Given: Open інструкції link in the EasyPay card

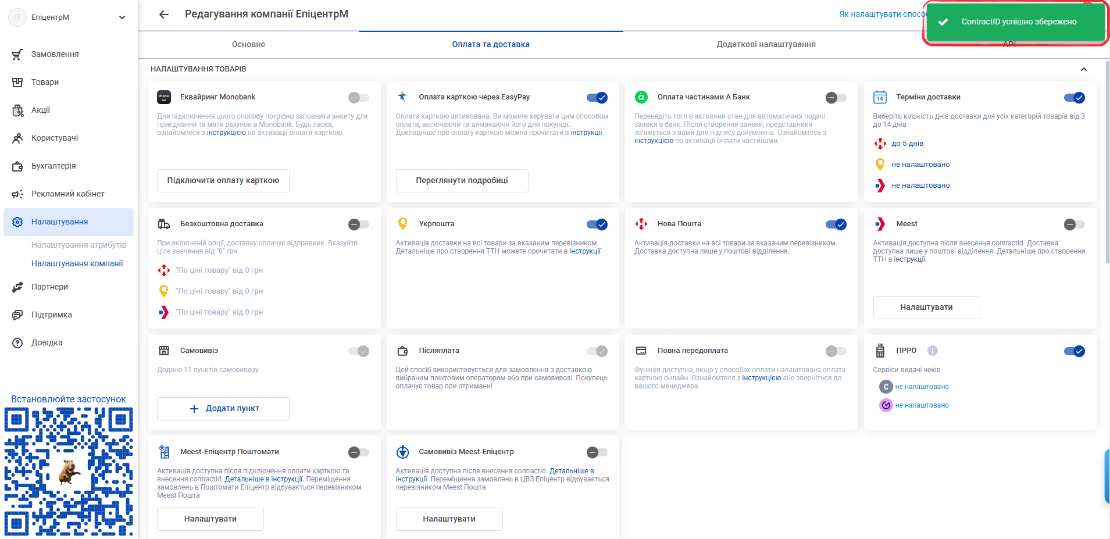Looking at the screenshot, I should click(587, 132).
